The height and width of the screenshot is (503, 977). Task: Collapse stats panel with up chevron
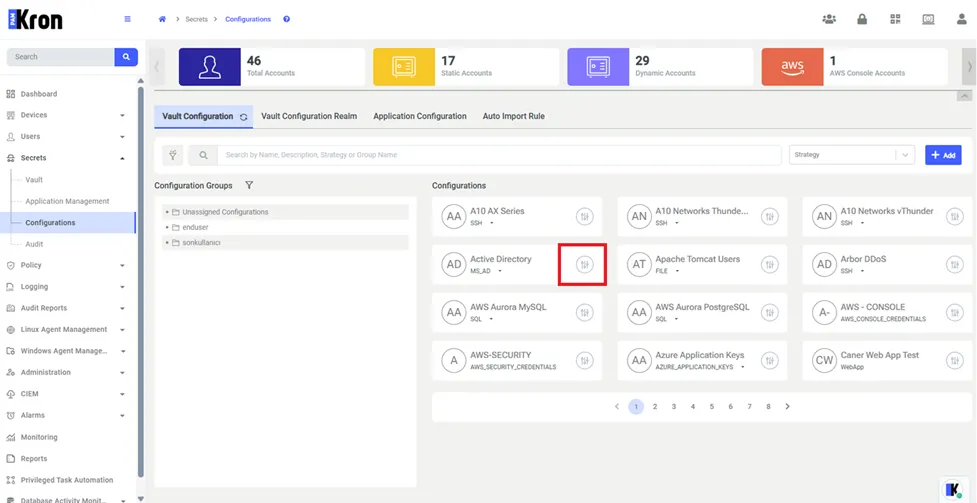coord(965,96)
